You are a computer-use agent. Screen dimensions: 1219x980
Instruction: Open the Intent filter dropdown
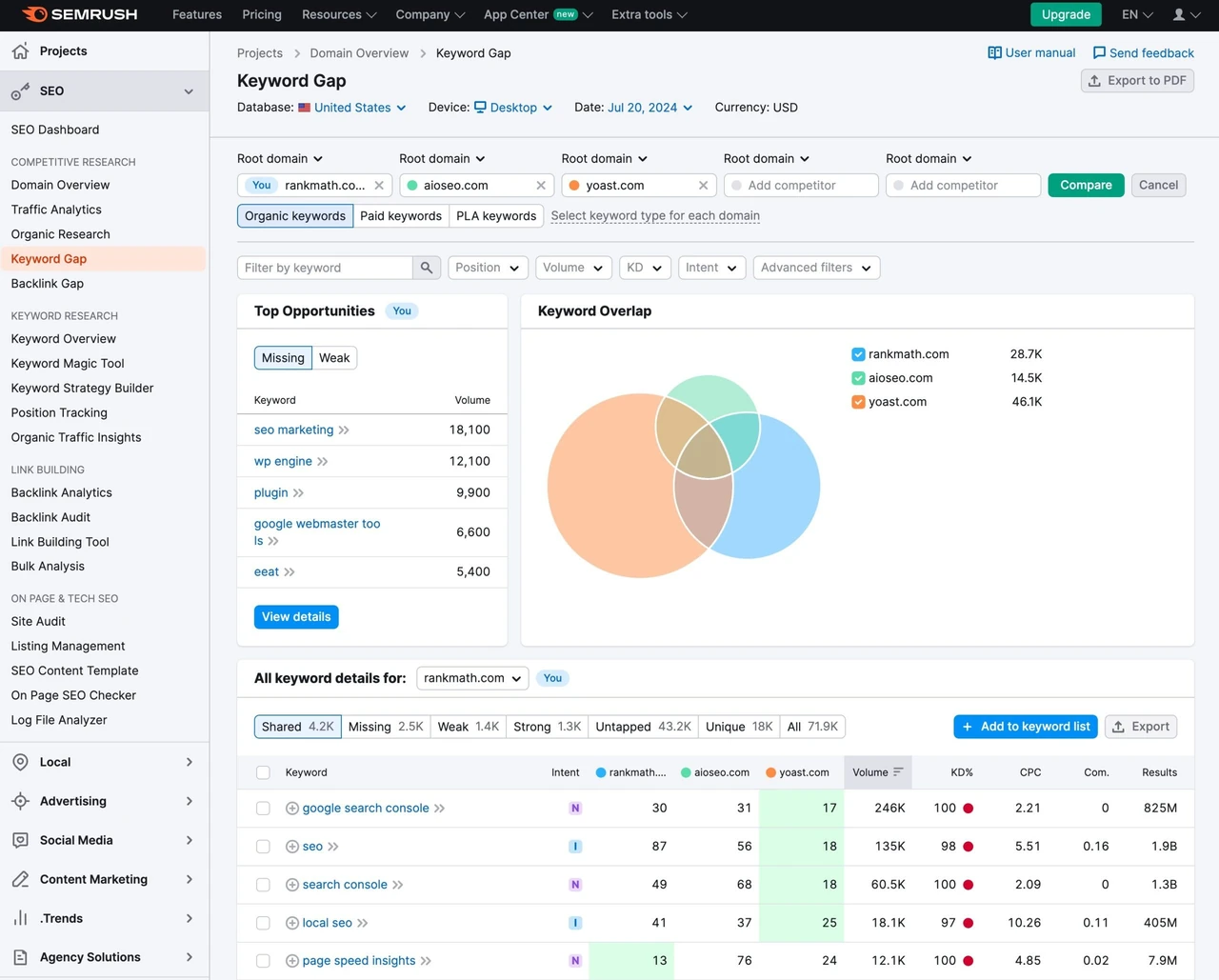click(711, 268)
